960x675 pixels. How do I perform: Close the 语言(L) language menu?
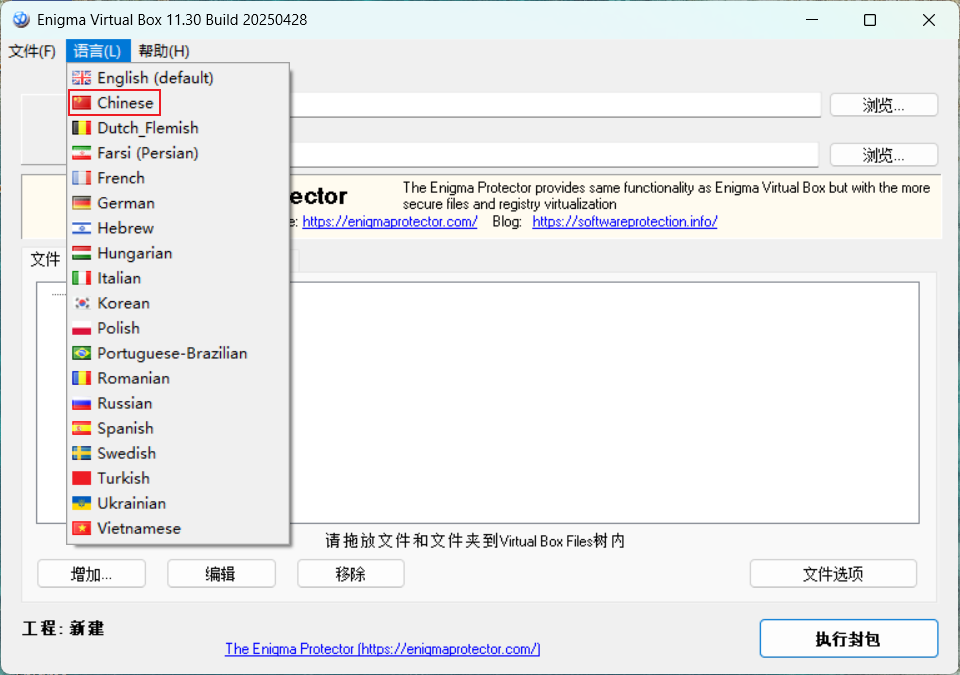pyautogui.click(x=98, y=51)
